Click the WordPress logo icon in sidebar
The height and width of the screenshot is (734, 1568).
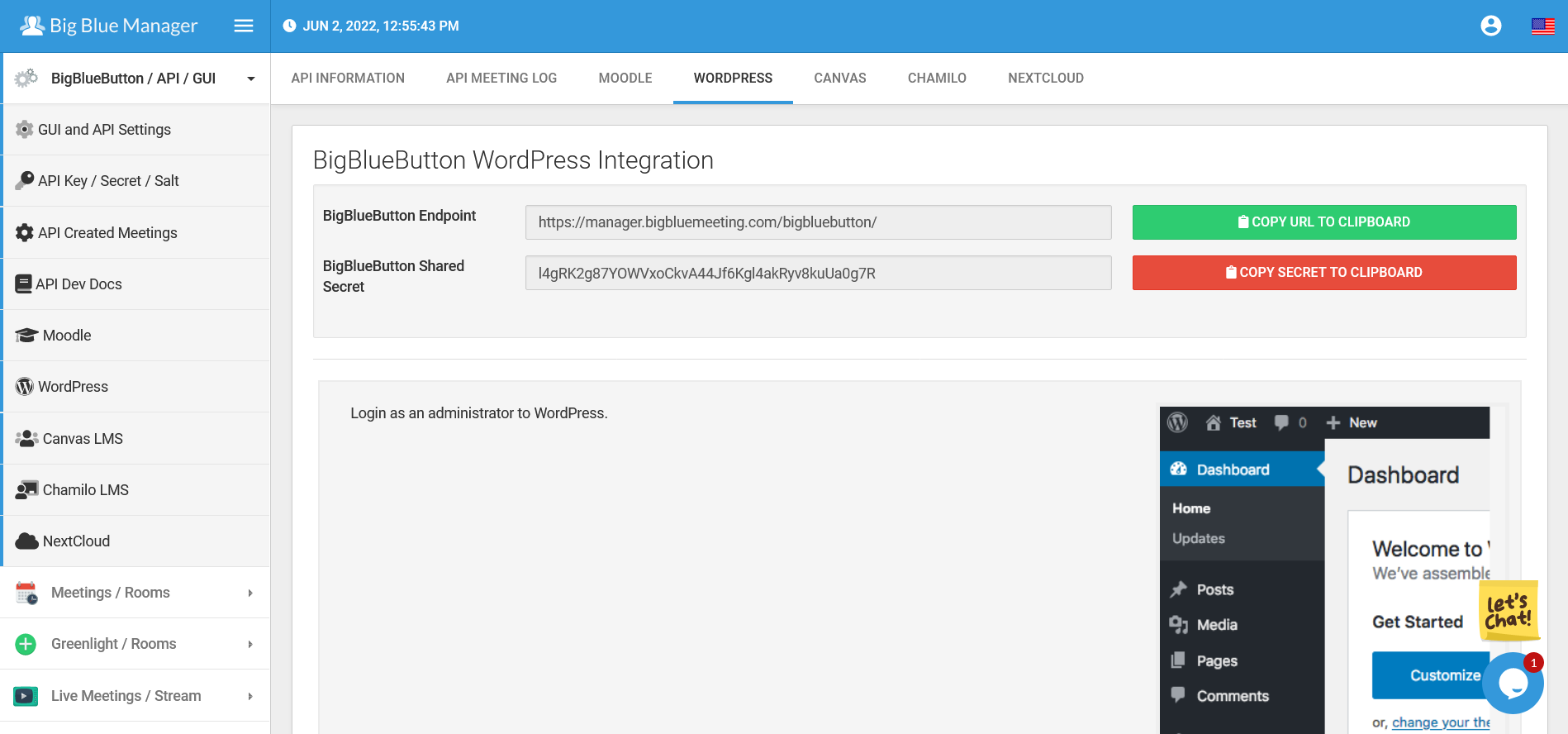tap(25, 386)
